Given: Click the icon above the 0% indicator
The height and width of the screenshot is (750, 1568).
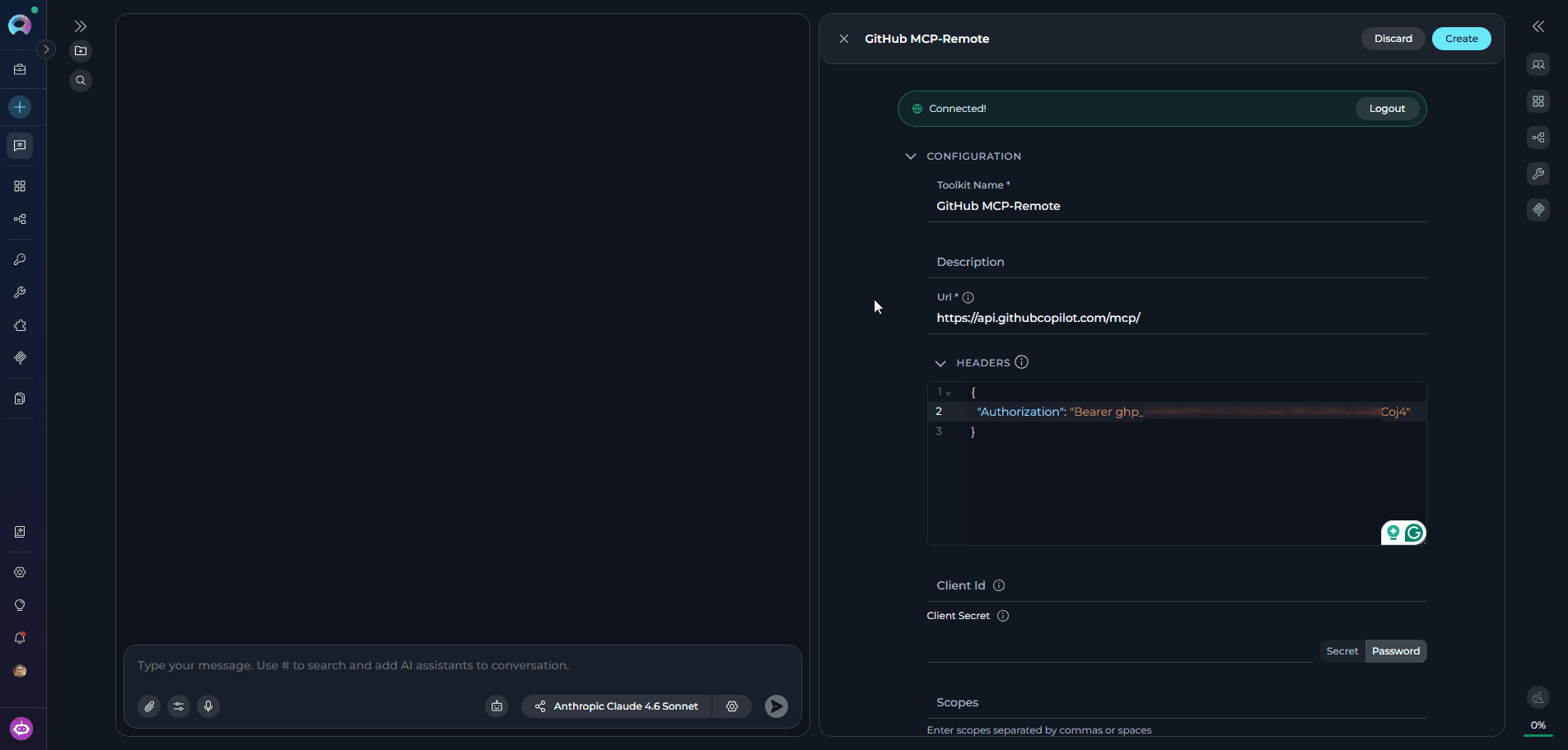Looking at the screenshot, I should pyautogui.click(x=1538, y=698).
